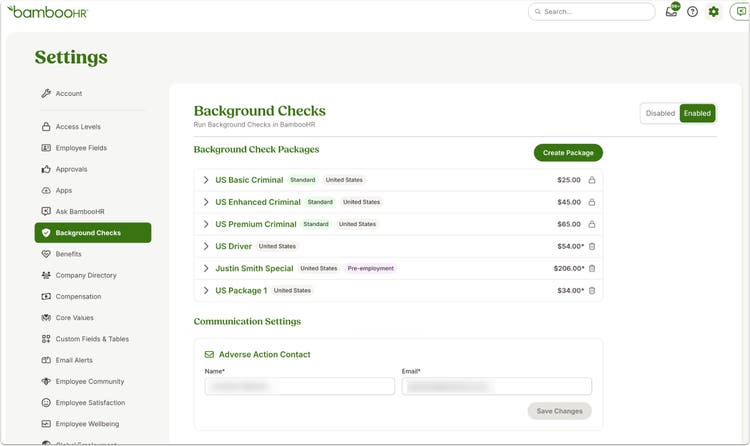Open the US Basic Criminal package name
The width and height of the screenshot is (750, 446).
pyautogui.click(x=249, y=180)
